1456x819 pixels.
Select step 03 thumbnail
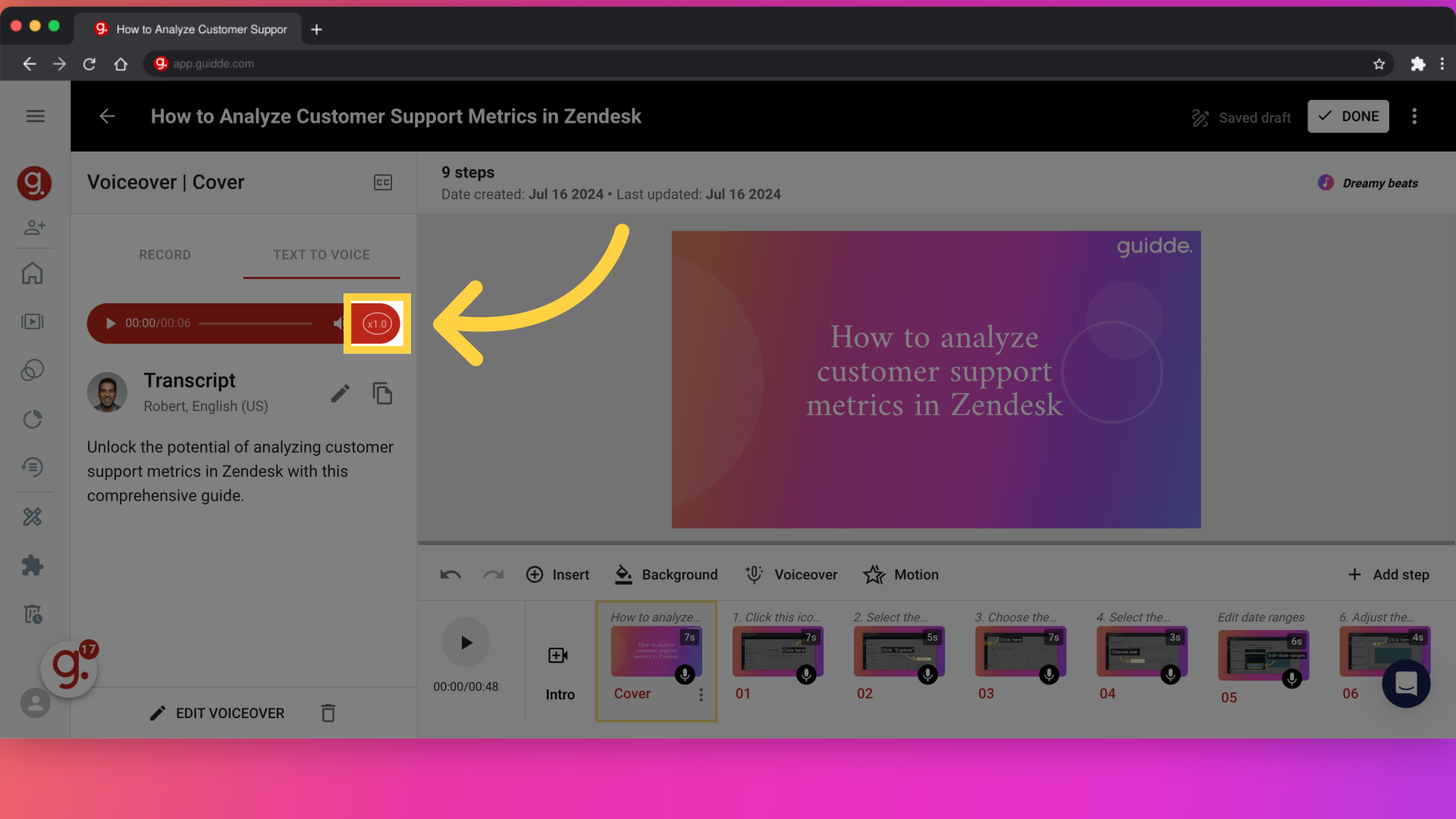[x=1020, y=651]
